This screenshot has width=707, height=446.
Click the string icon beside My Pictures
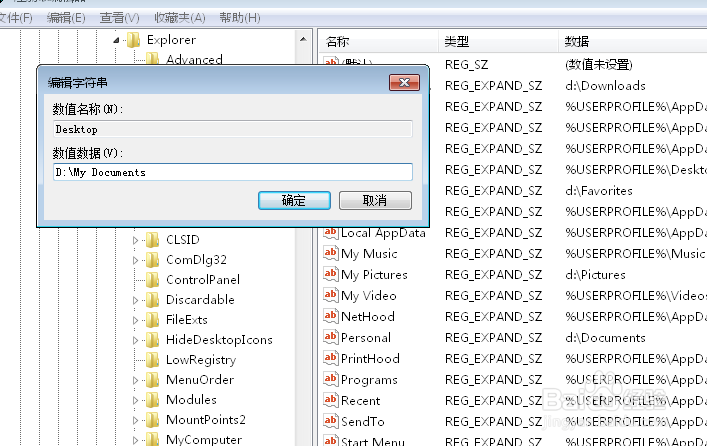331,274
